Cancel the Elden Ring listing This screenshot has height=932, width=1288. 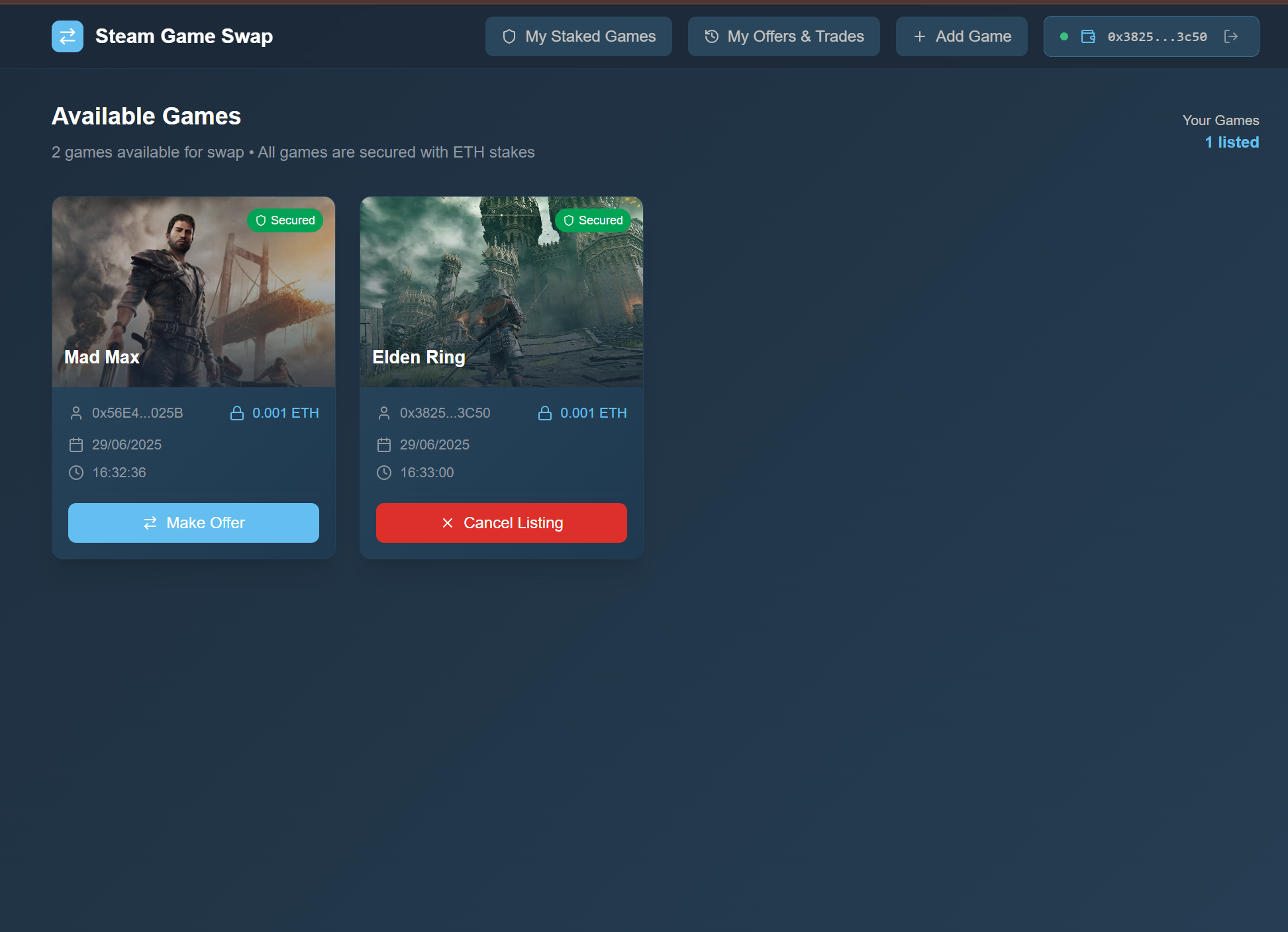pyautogui.click(x=501, y=523)
